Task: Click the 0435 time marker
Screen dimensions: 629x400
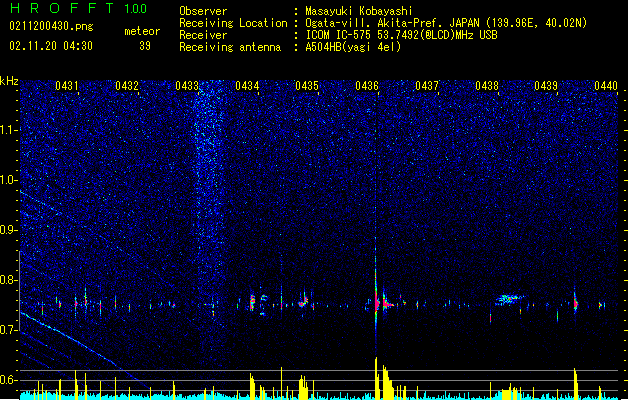Action: click(307, 86)
